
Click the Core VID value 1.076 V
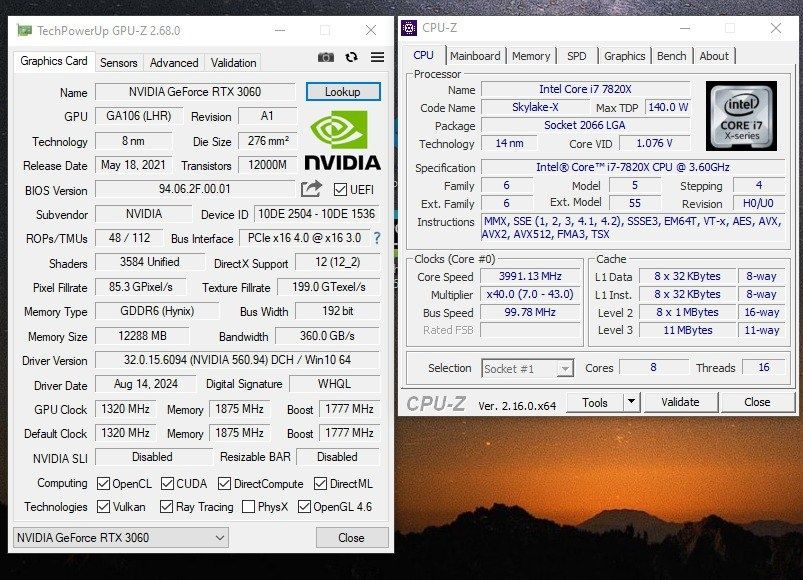click(654, 143)
